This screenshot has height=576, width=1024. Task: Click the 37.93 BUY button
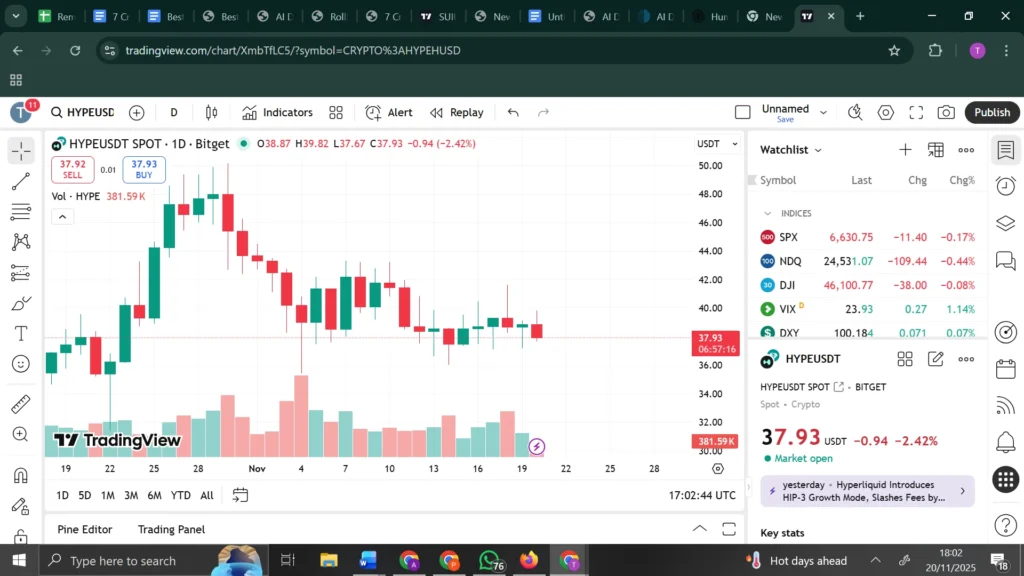[x=144, y=169]
